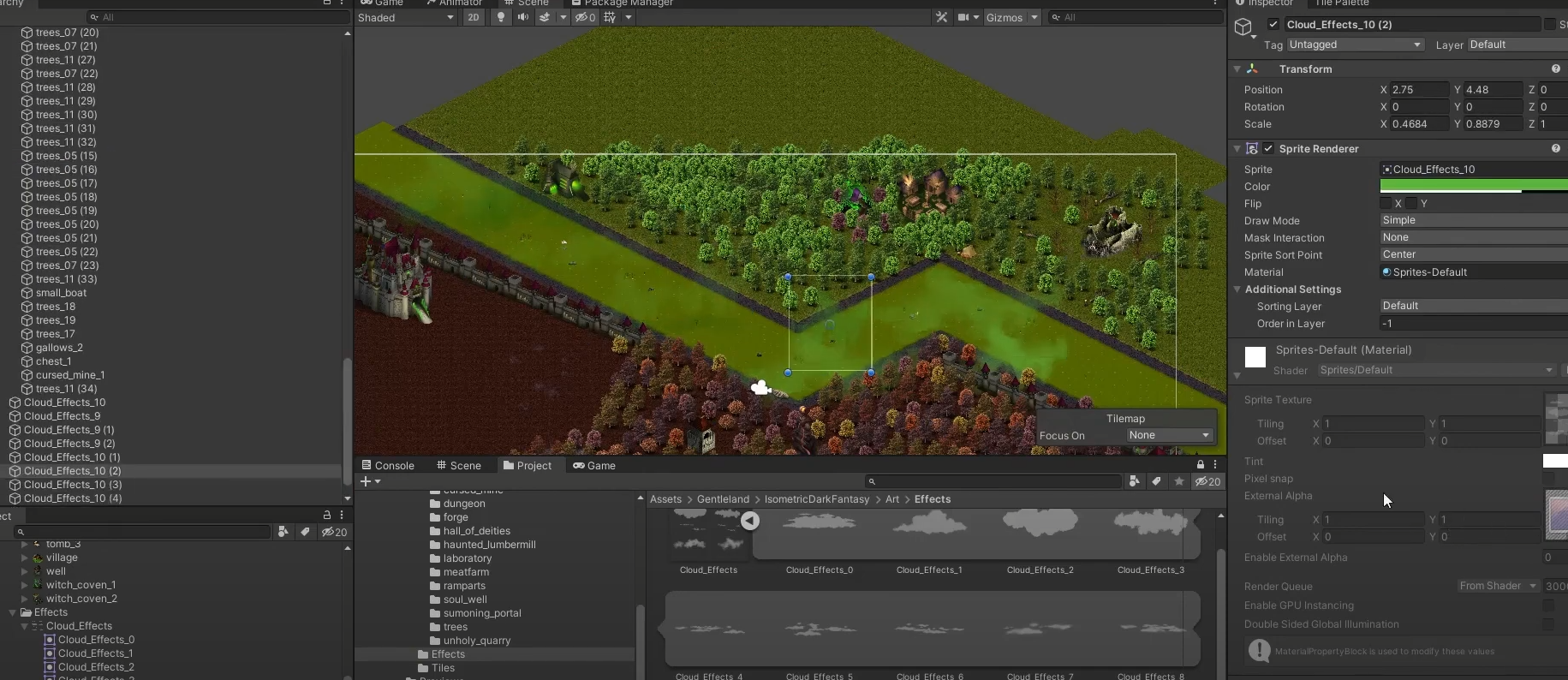Open the Sprite Renderer green Color swatch
This screenshot has height=680, width=1568.
(1473, 186)
